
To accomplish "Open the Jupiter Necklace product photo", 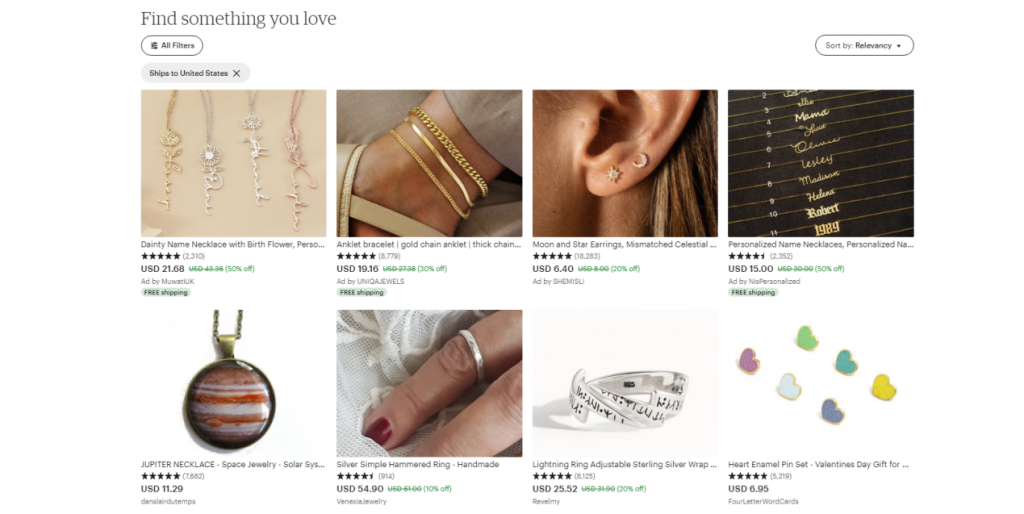I will tap(233, 383).
